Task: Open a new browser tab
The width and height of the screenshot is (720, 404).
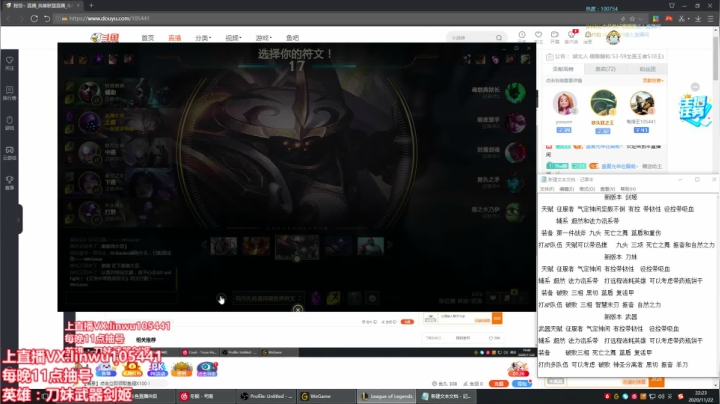Action: tap(91, 5)
